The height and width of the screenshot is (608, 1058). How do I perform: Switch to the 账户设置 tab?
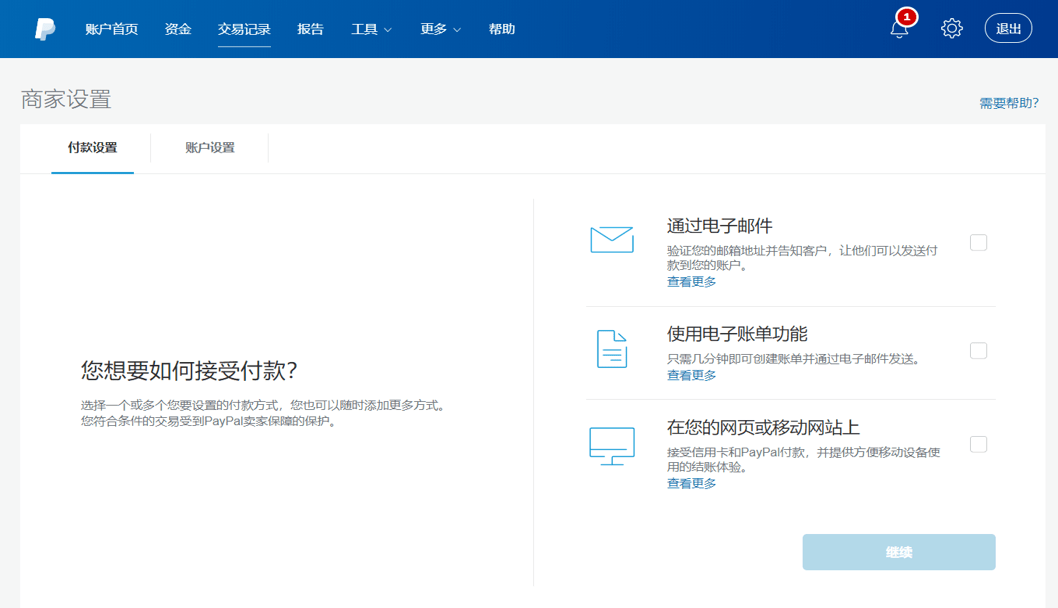point(210,148)
